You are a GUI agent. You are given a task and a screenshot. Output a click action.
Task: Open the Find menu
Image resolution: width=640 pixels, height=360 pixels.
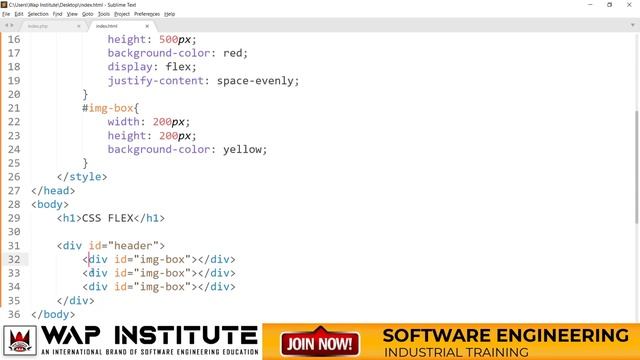(57, 14)
